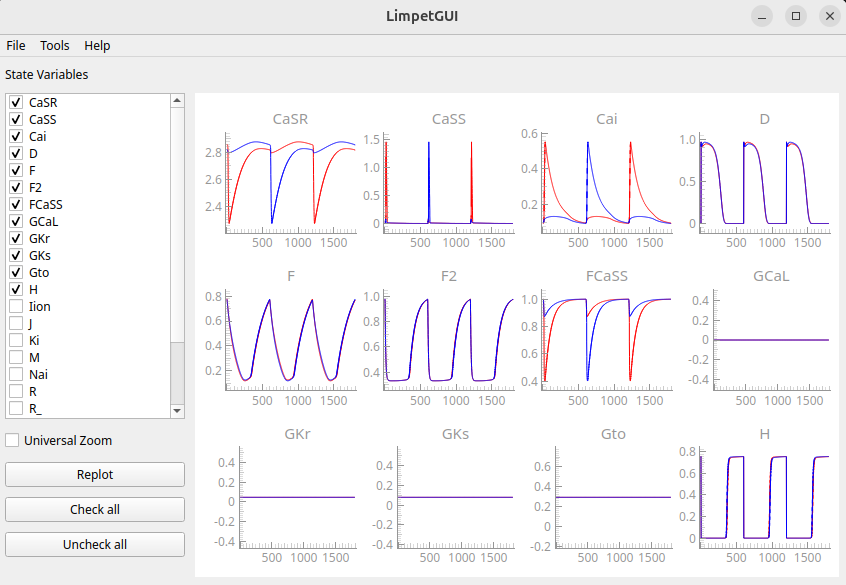Image resolution: width=846 pixels, height=585 pixels.
Task: Click the scroll-down arrow of the variable list
Action: (x=177, y=410)
